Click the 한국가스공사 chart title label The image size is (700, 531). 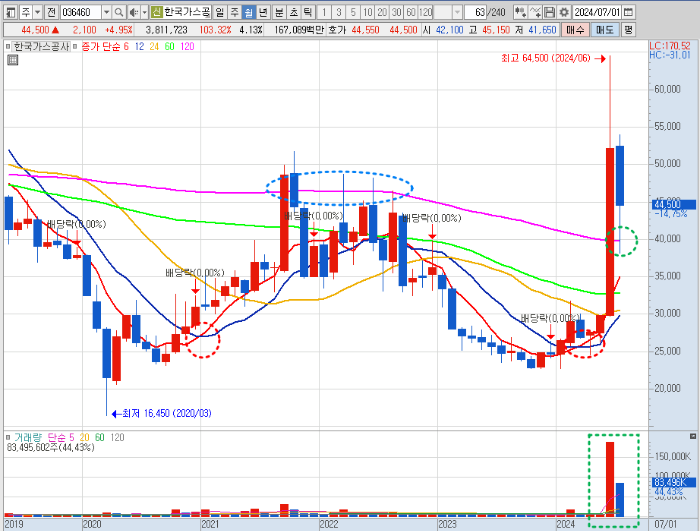[41, 46]
